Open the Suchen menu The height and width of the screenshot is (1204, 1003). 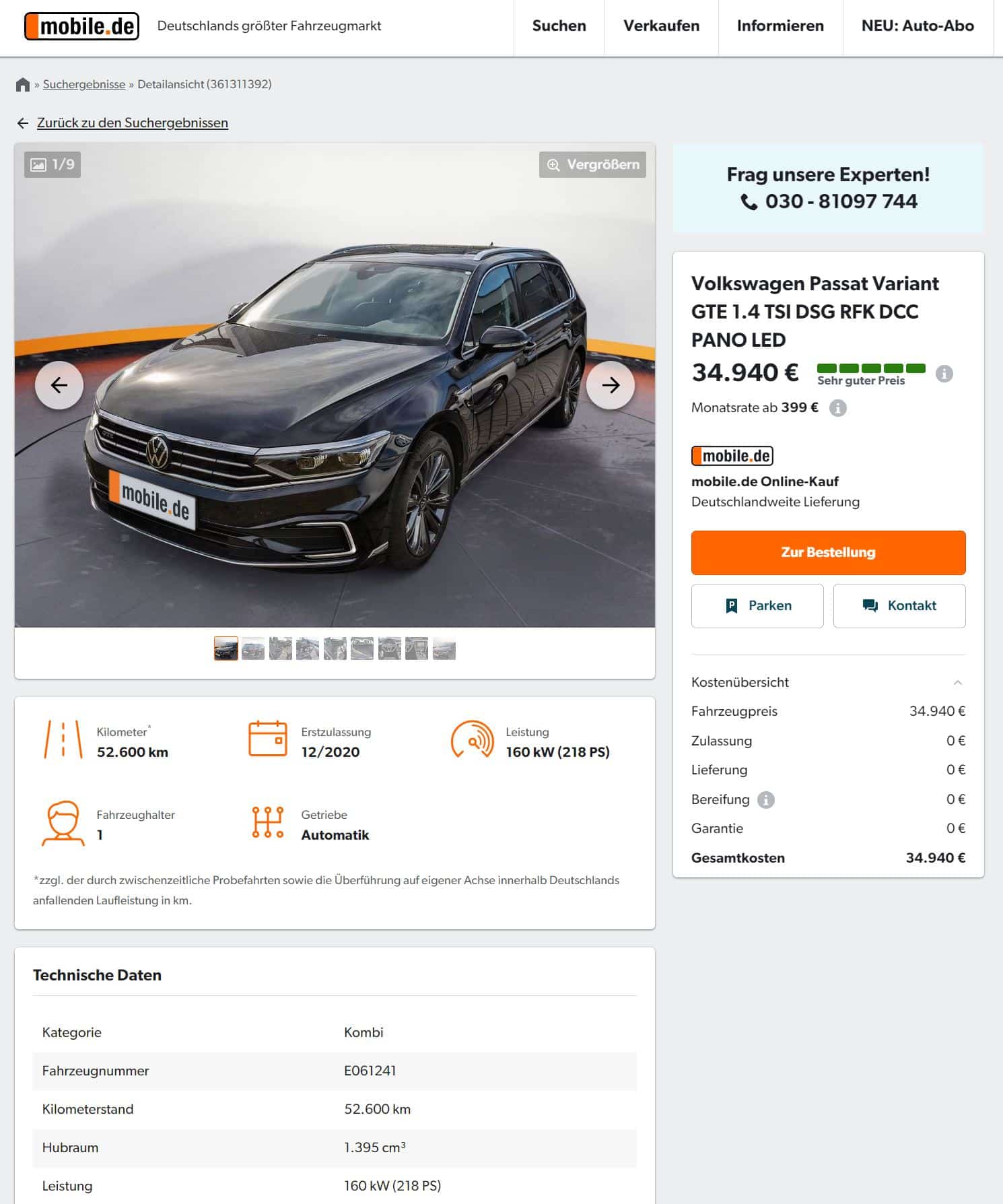click(559, 26)
